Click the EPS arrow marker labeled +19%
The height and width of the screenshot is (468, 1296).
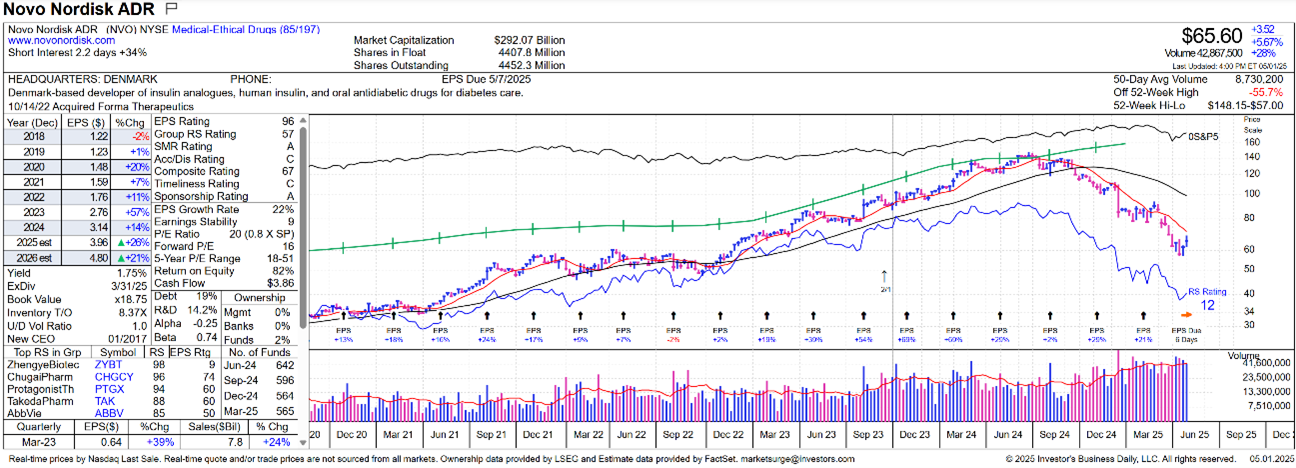click(x=767, y=314)
